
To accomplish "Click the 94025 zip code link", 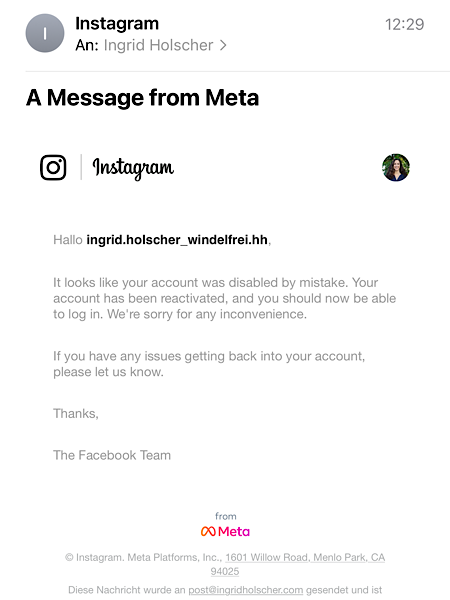I will (x=225, y=571).
